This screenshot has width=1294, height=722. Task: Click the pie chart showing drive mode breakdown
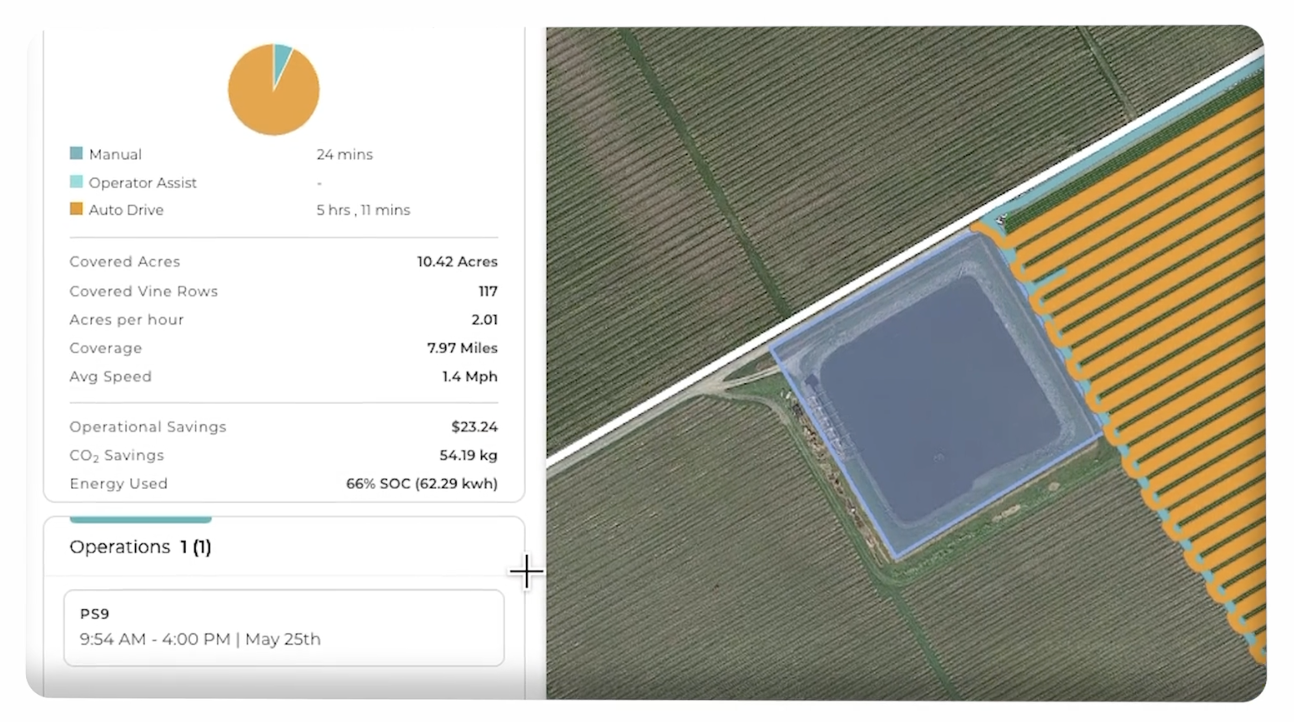click(x=273, y=89)
